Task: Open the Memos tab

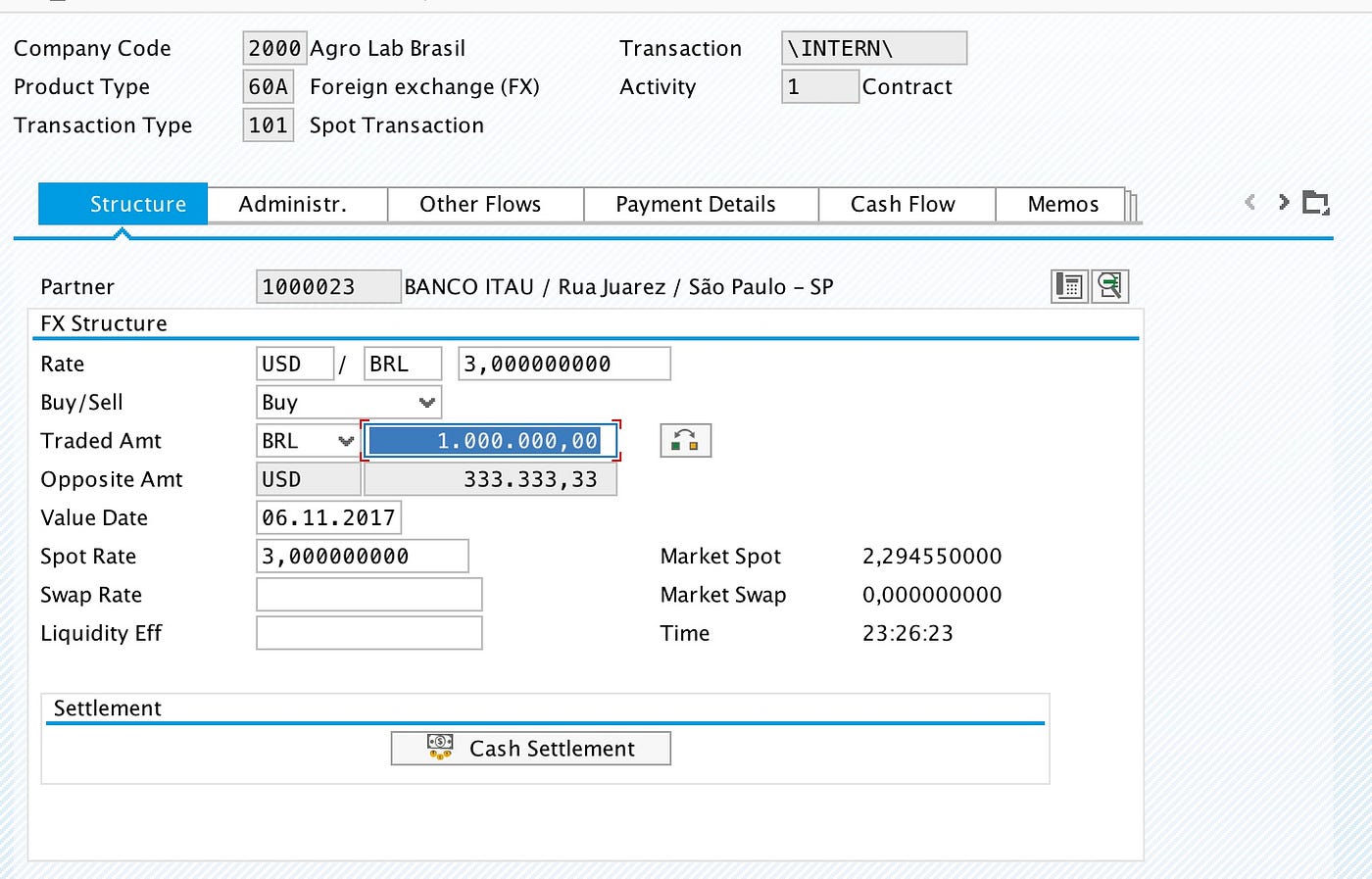Action: click(1060, 204)
